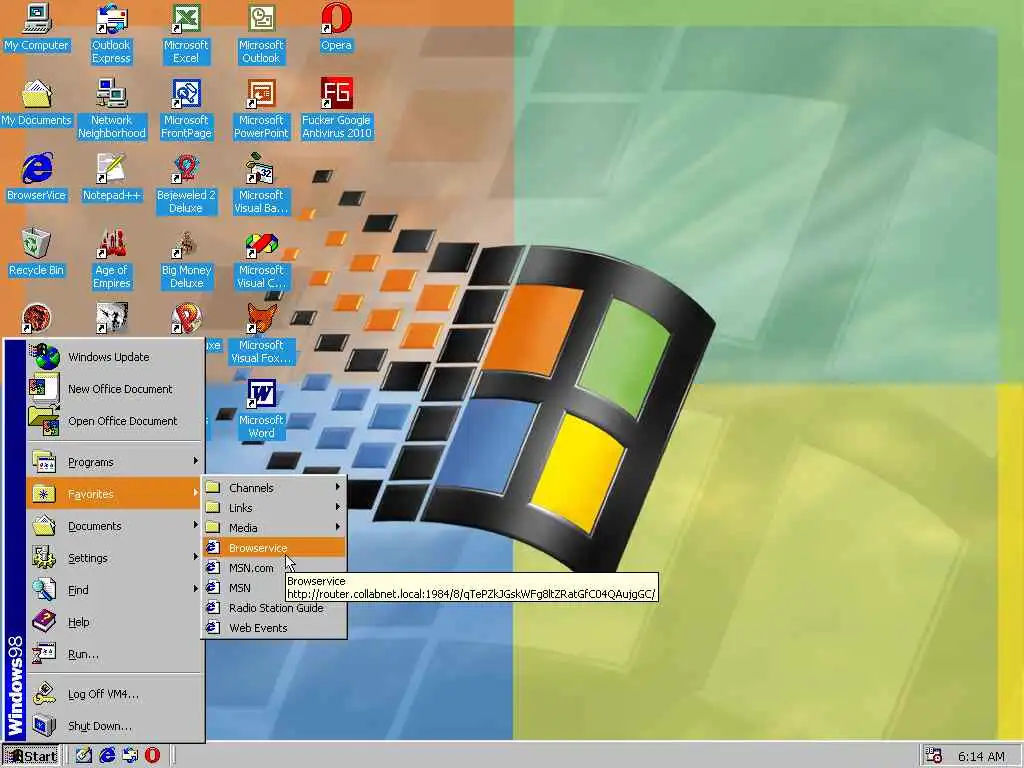Open the Microsoft Visual Ba... desktop shortcut

click(261, 184)
